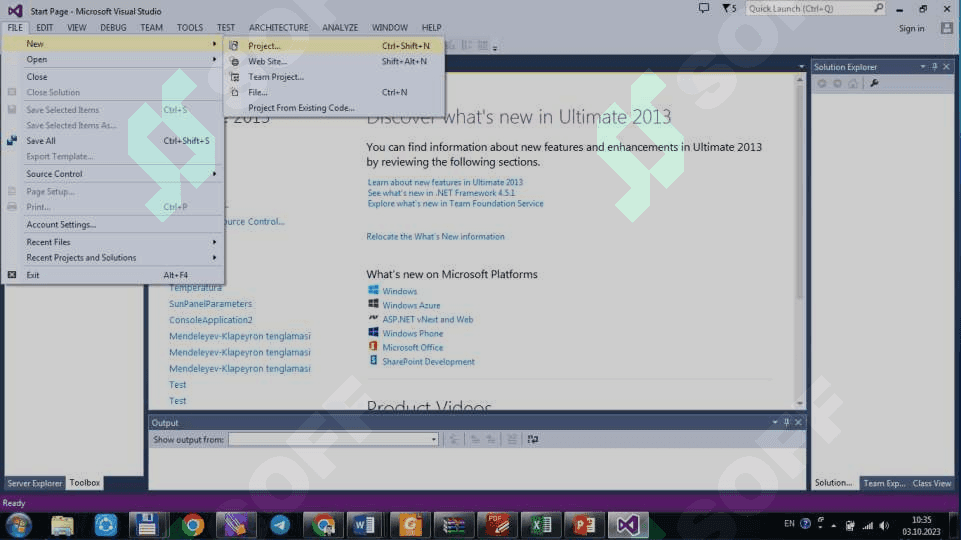Choose New Project from the submenu
Image resolution: width=961 pixels, height=540 pixels.
[x=333, y=46]
